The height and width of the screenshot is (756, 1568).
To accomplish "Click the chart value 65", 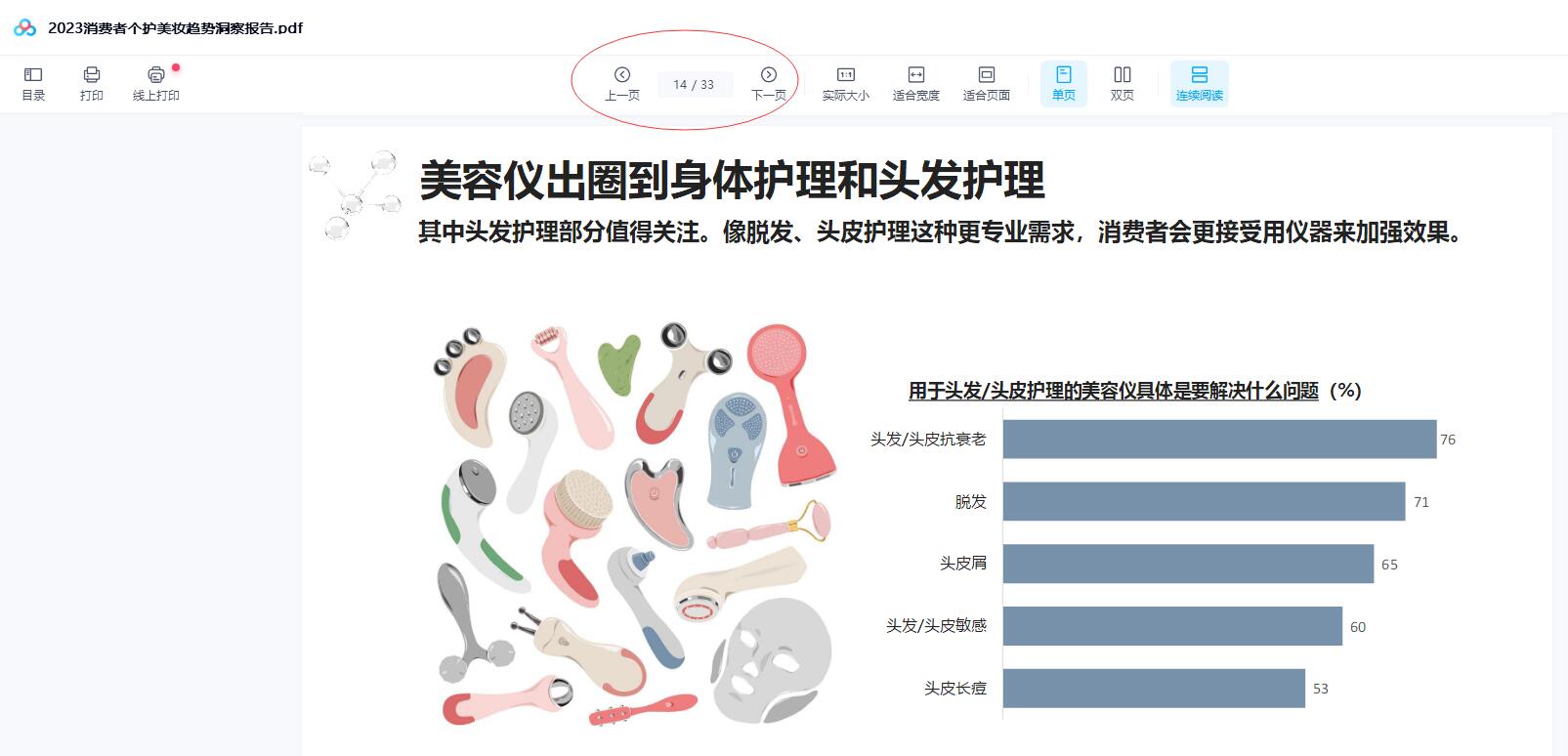I will (1389, 565).
